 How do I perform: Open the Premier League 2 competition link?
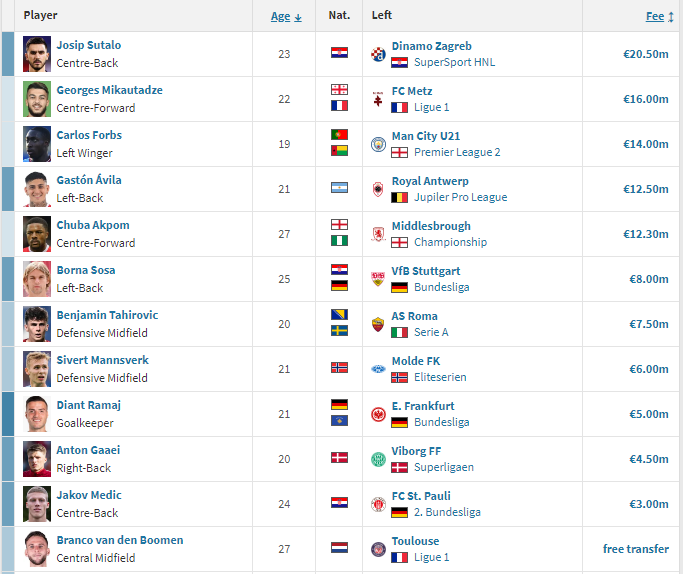pyautogui.click(x=457, y=152)
